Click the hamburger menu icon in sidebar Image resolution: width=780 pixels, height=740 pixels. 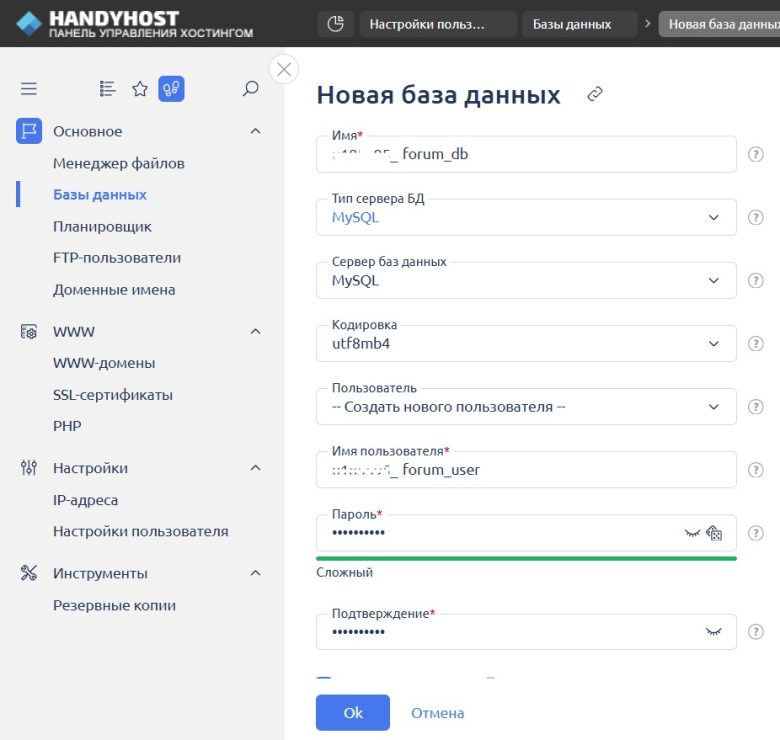click(29, 89)
